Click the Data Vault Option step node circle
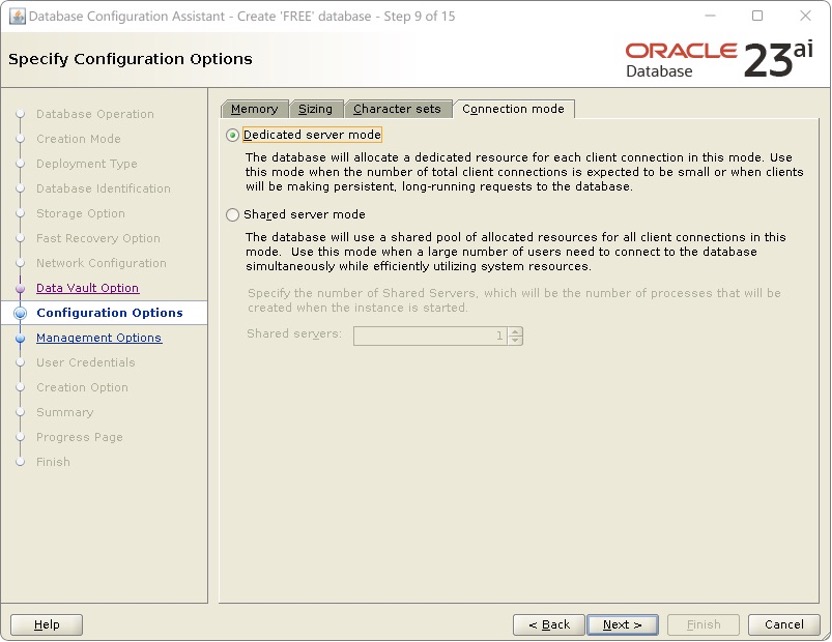Viewport: 832px width, 642px height. pyautogui.click(x=22, y=288)
